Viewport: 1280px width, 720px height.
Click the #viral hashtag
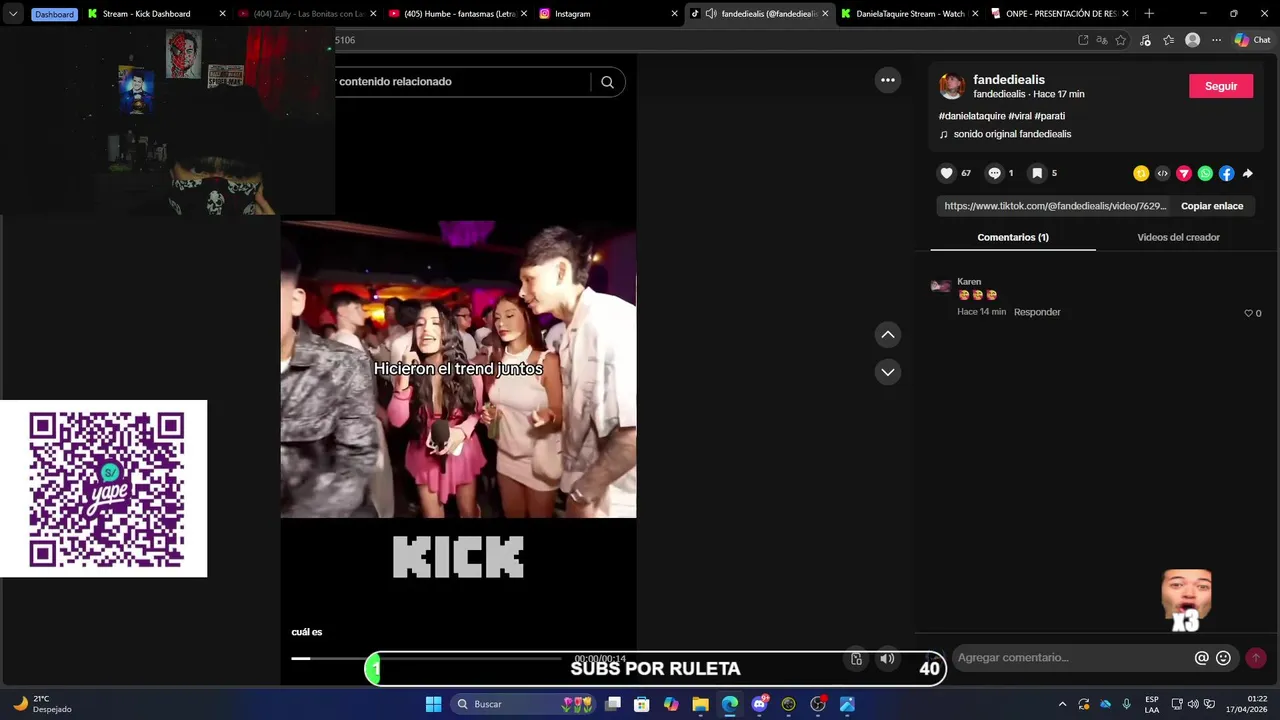point(1020,116)
